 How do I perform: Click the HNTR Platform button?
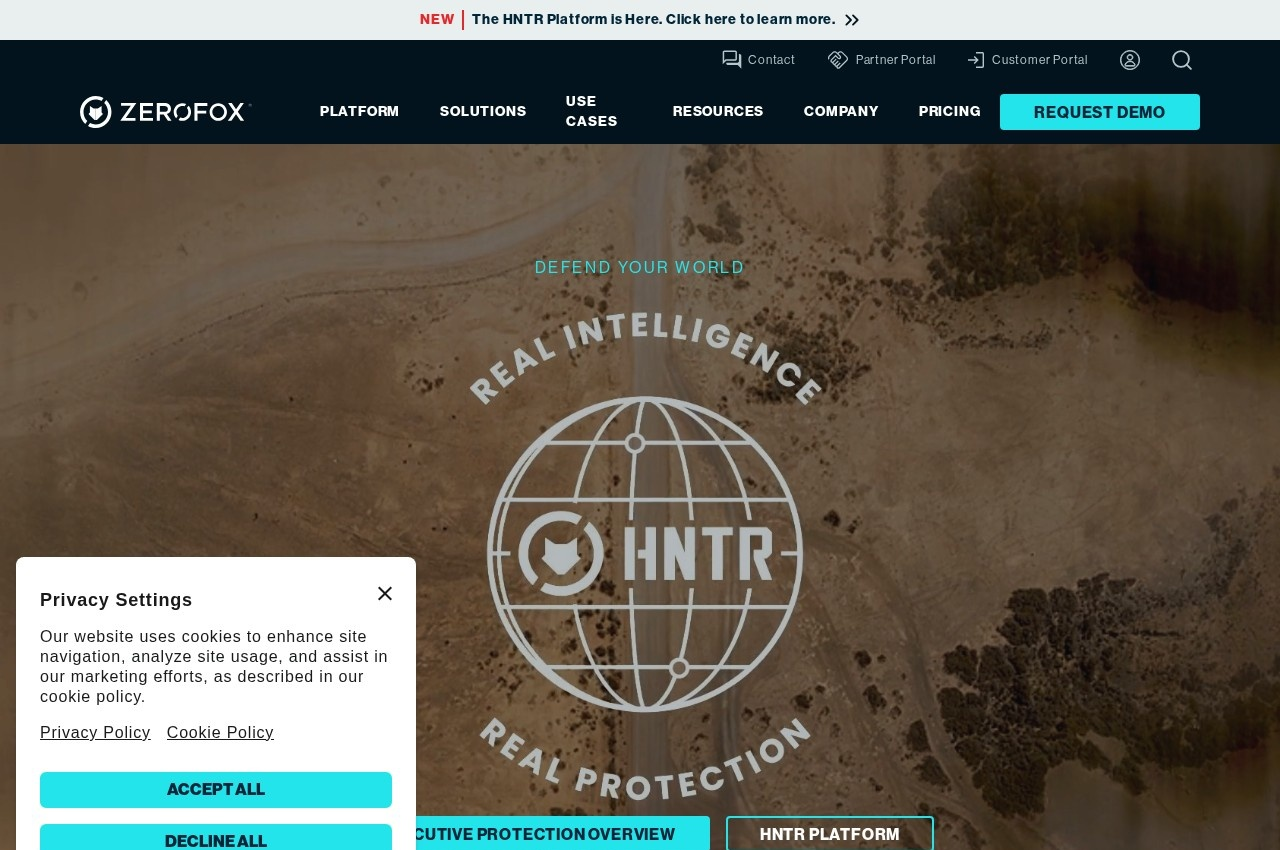(830, 834)
